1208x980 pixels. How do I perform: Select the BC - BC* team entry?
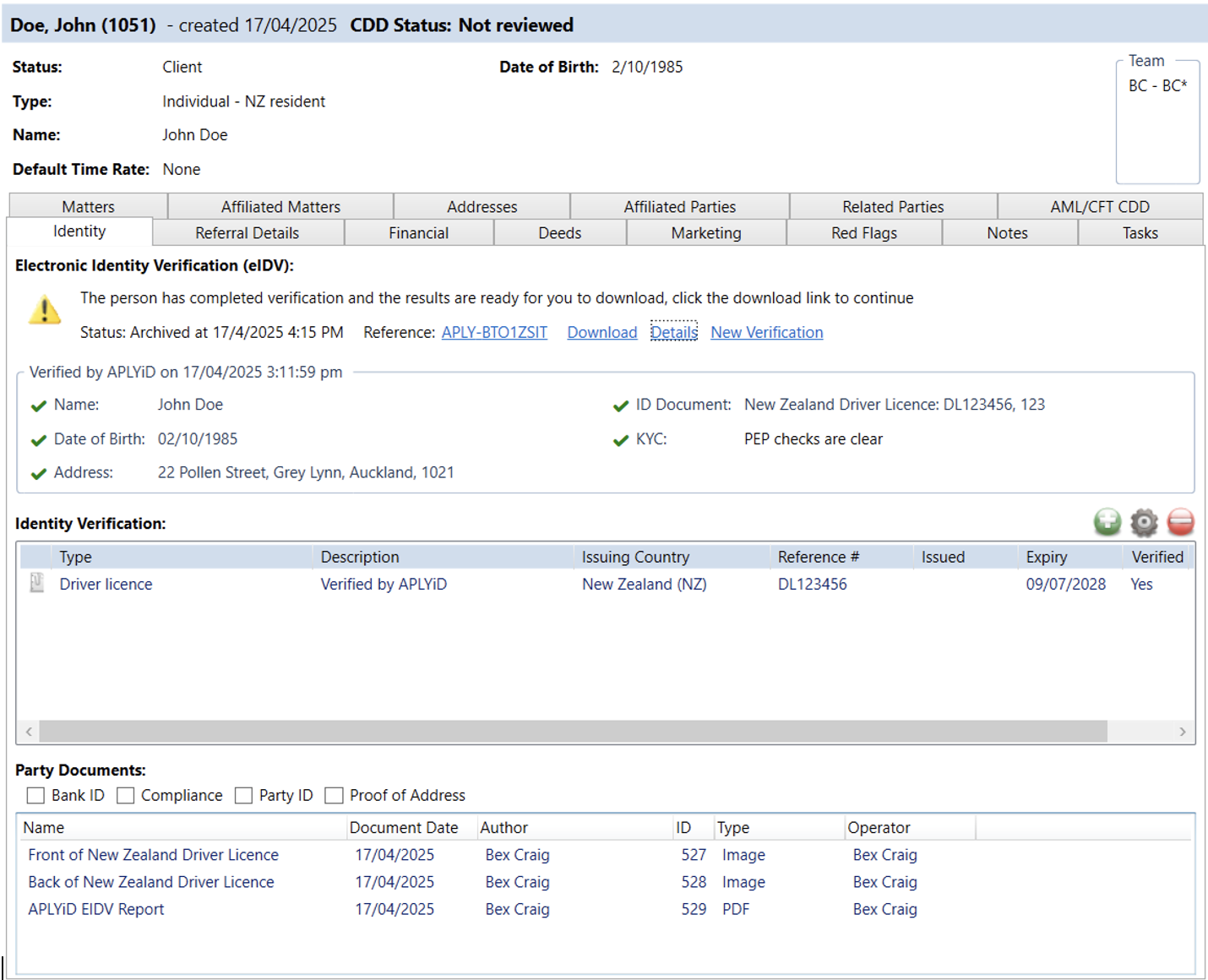click(x=1157, y=85)
